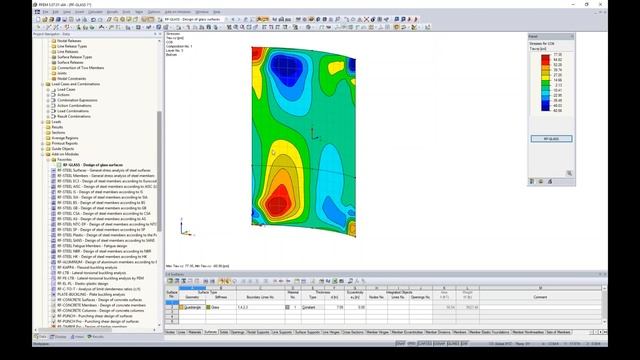
Task: Select PLATE-BUCKLING module in the tree
Action: [91, 294]
